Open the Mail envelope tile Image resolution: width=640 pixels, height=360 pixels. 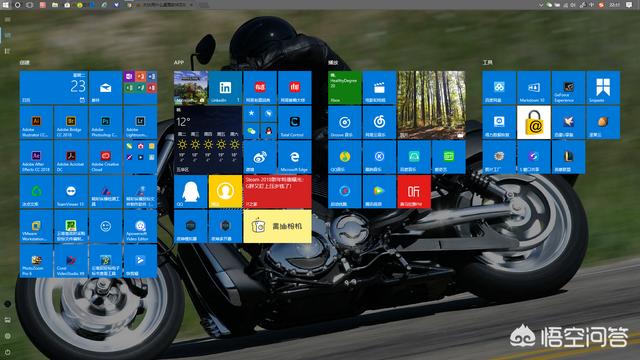(x=105, y=88)
